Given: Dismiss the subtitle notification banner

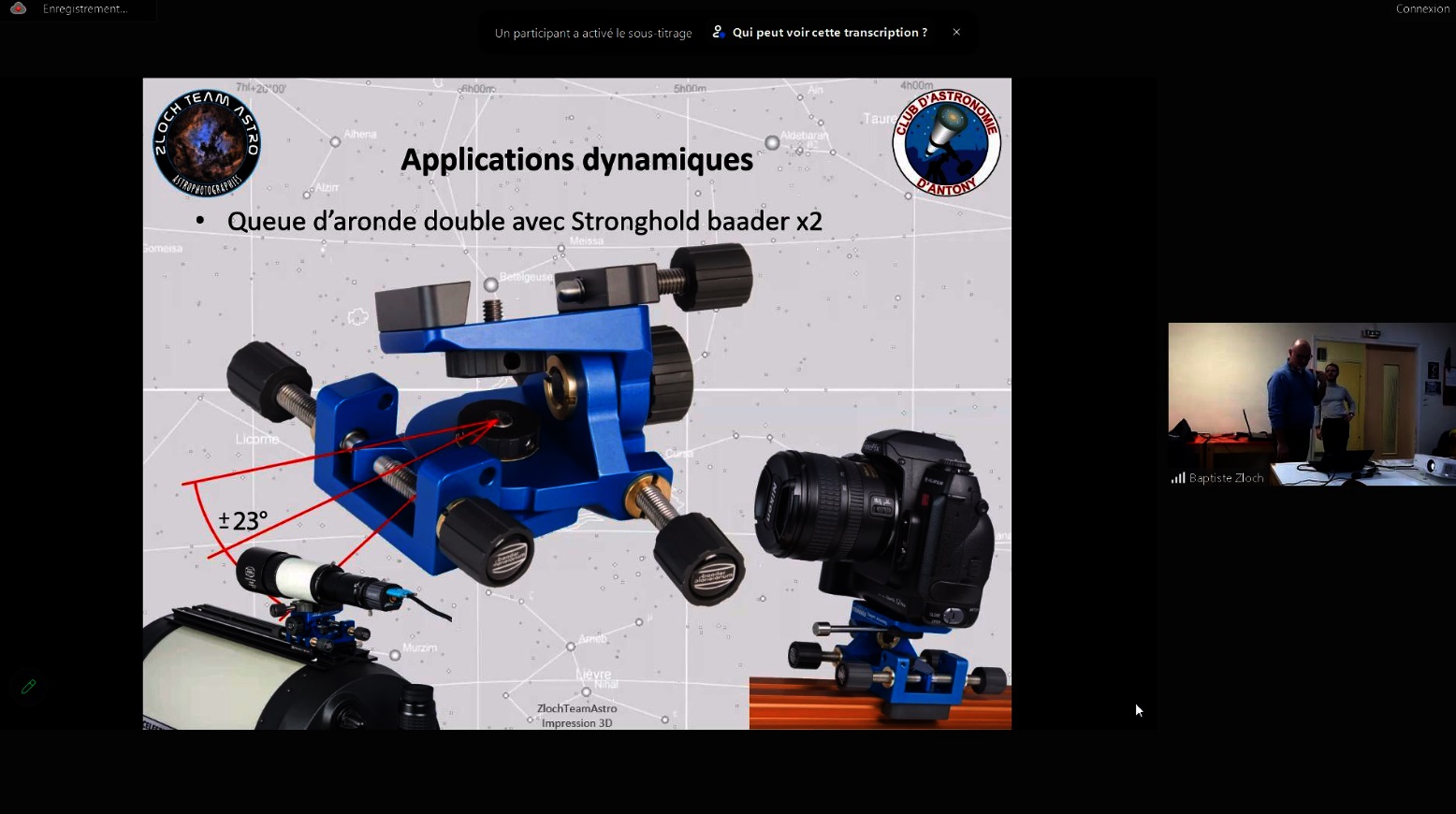Looking at the screenshot, I should (x=956, y=32).
